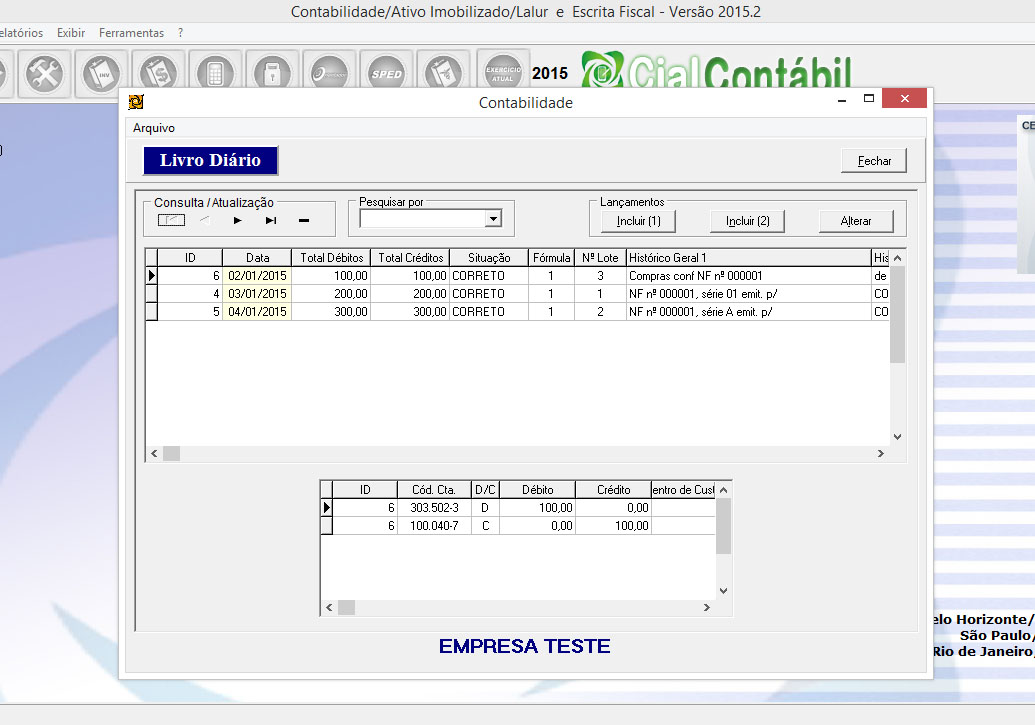Screen dimensions: 1035x725
Task: Jump to last record arrow
Action: (271, 220)
